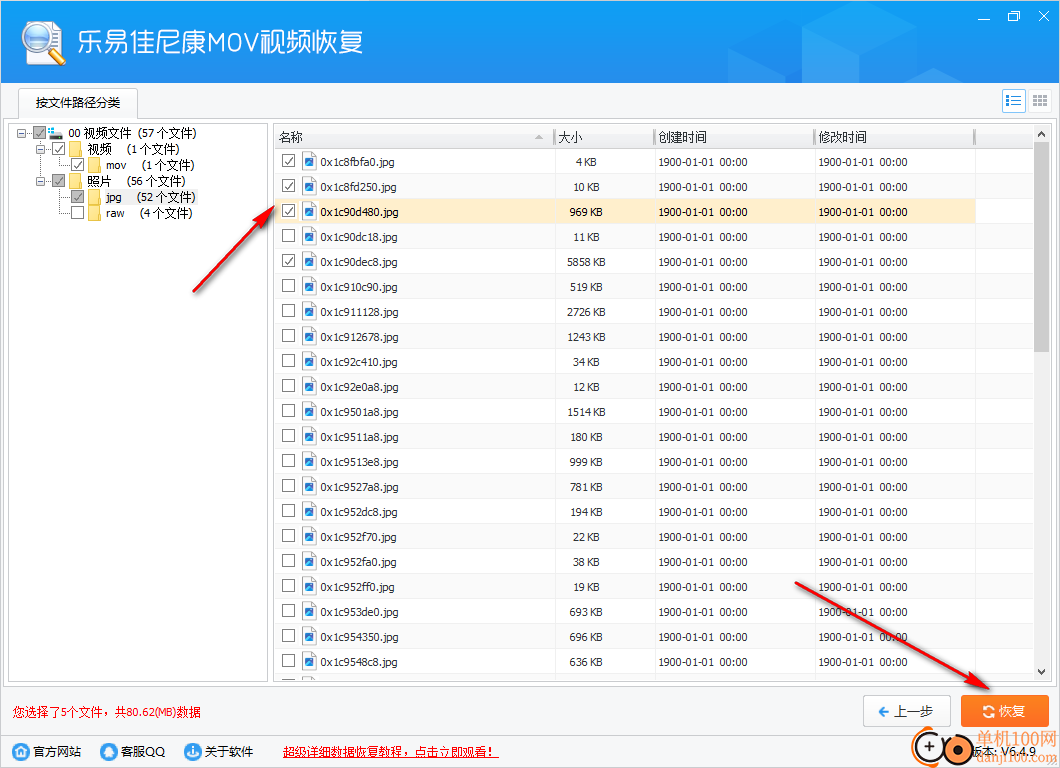Select the 0x1c9527a8.jpg file name
Image resolution: width=1060 pixels, height=768 pixels.
pos(359,487)
